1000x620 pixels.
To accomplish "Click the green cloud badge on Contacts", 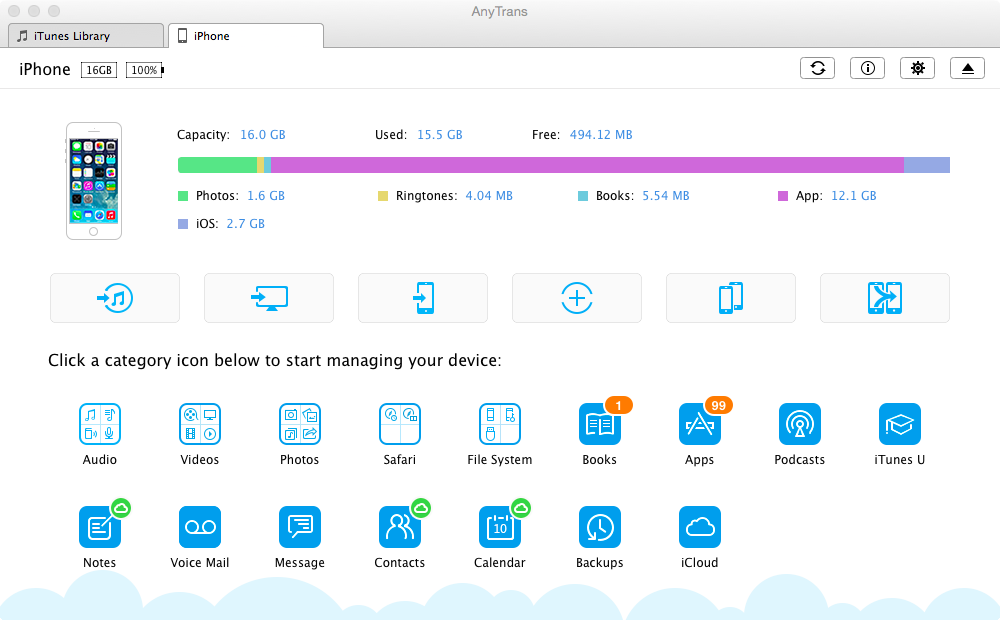I will pos(421,508).
